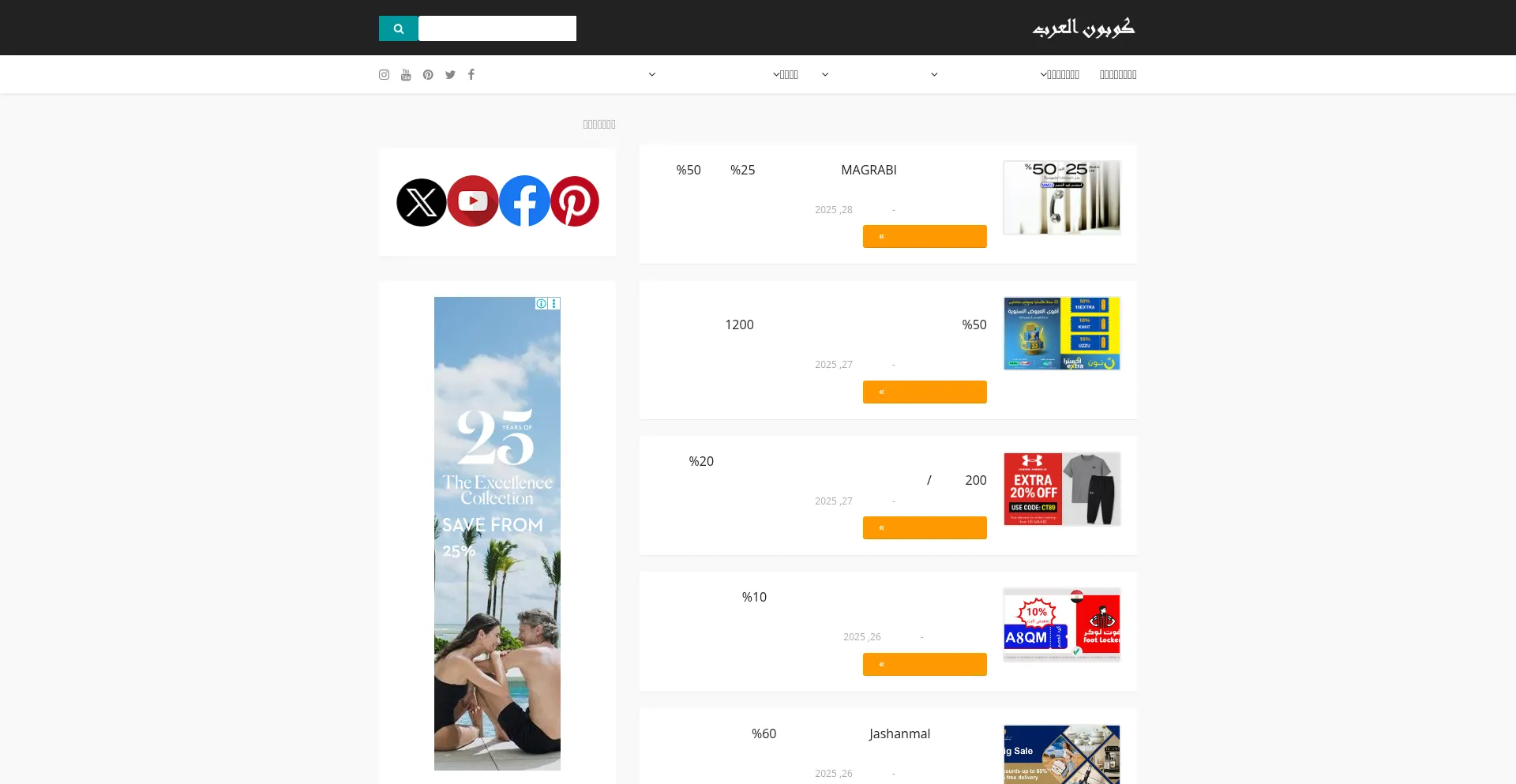Viewport: 1516px width, 784px height.
Task: Open the Instagram icon in navigation bar
Action: (x=384, y=75)
